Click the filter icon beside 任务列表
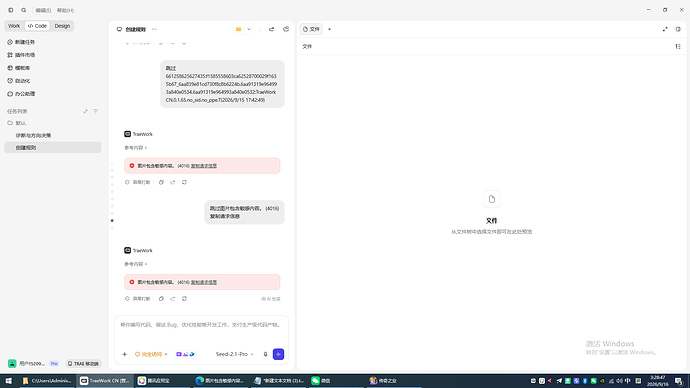The height and width of the screenshot is (388, 690). coord(95,111)
